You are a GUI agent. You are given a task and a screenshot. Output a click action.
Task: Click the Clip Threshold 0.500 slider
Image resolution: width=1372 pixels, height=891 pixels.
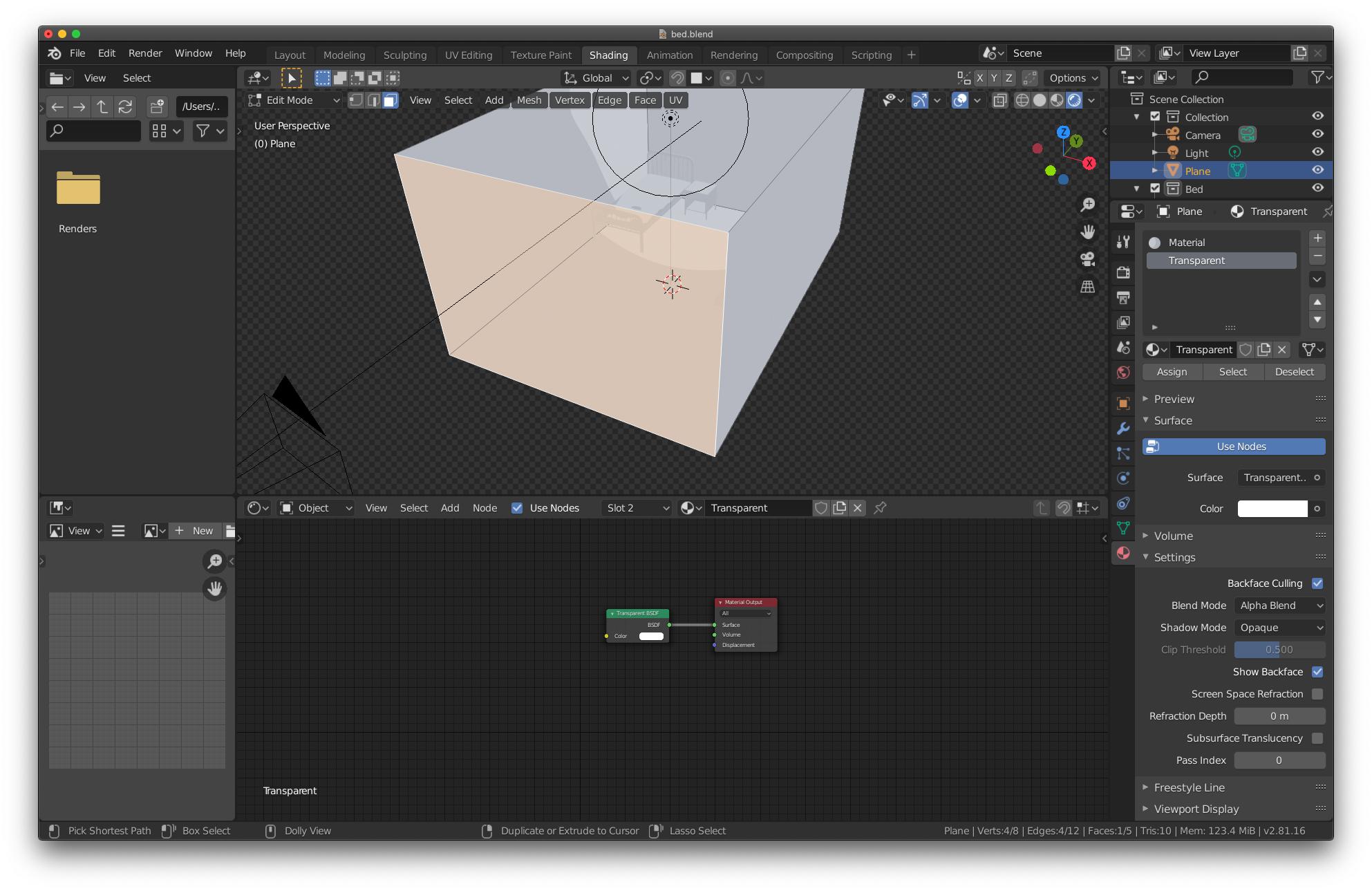[1280, 650]
